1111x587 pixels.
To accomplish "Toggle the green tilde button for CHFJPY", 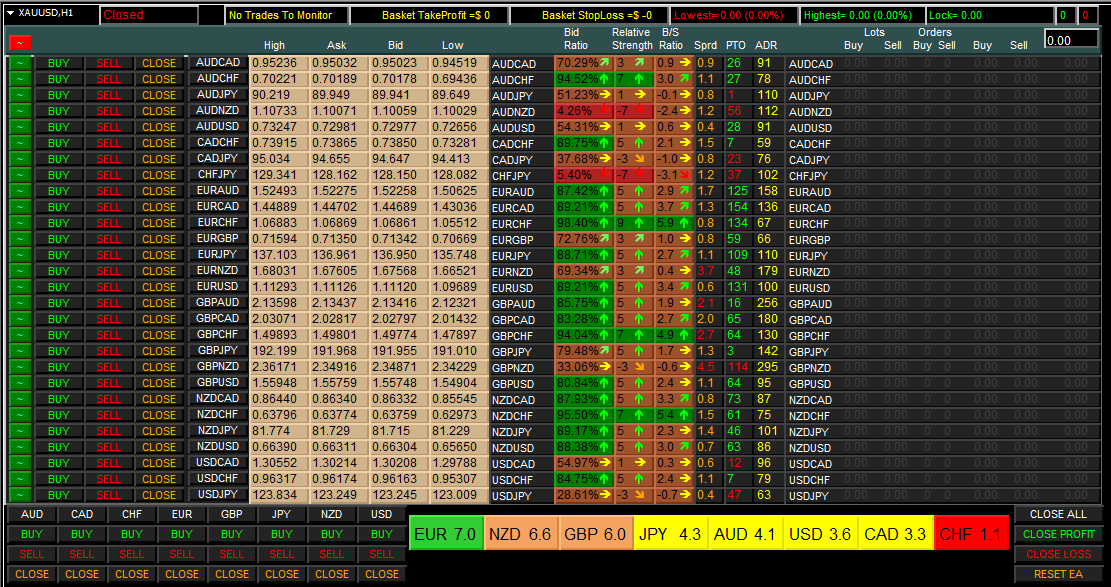I will pyautogui.click(x=21, y=174).
